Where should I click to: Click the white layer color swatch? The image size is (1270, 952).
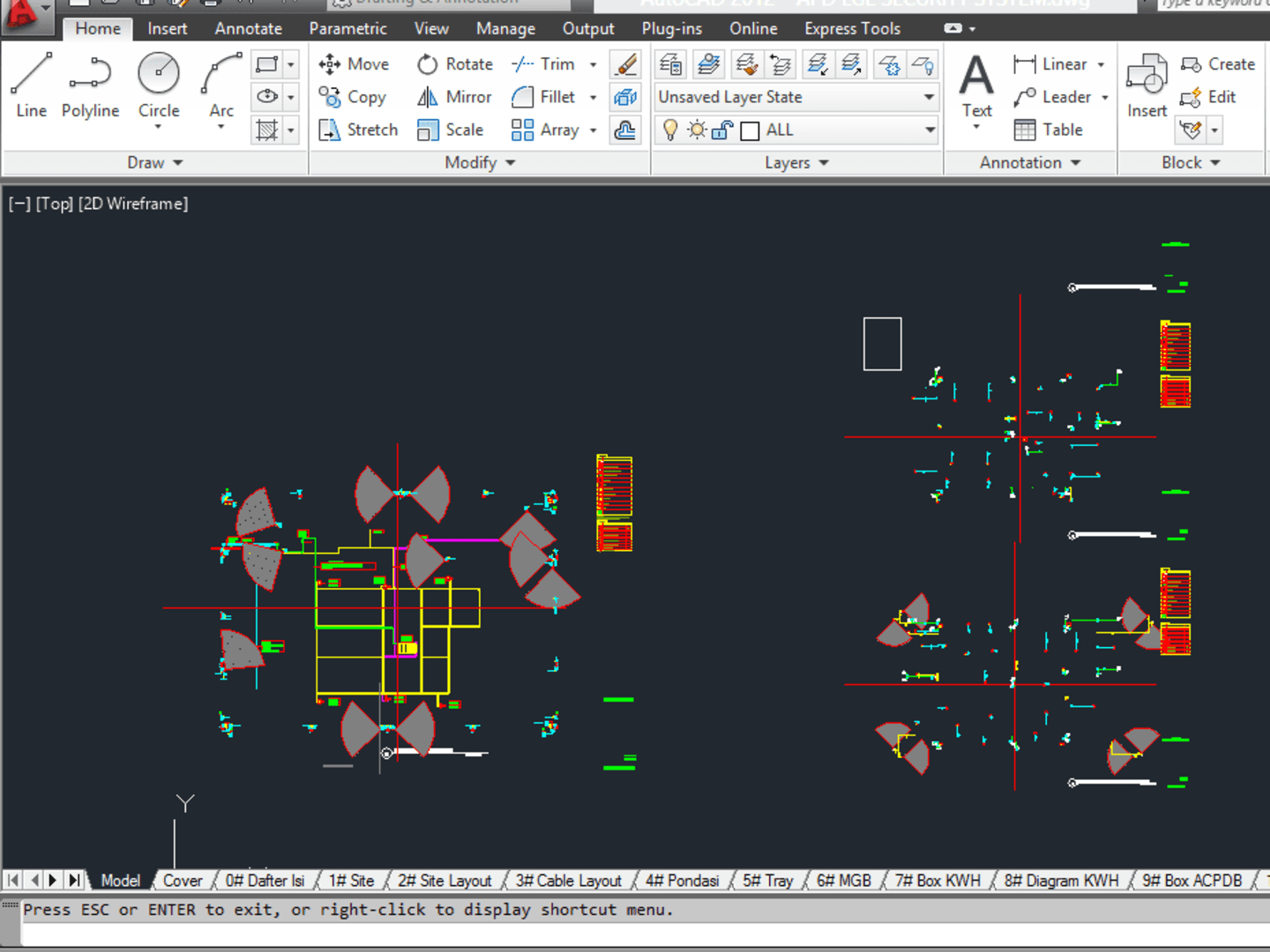coord(751,131)
